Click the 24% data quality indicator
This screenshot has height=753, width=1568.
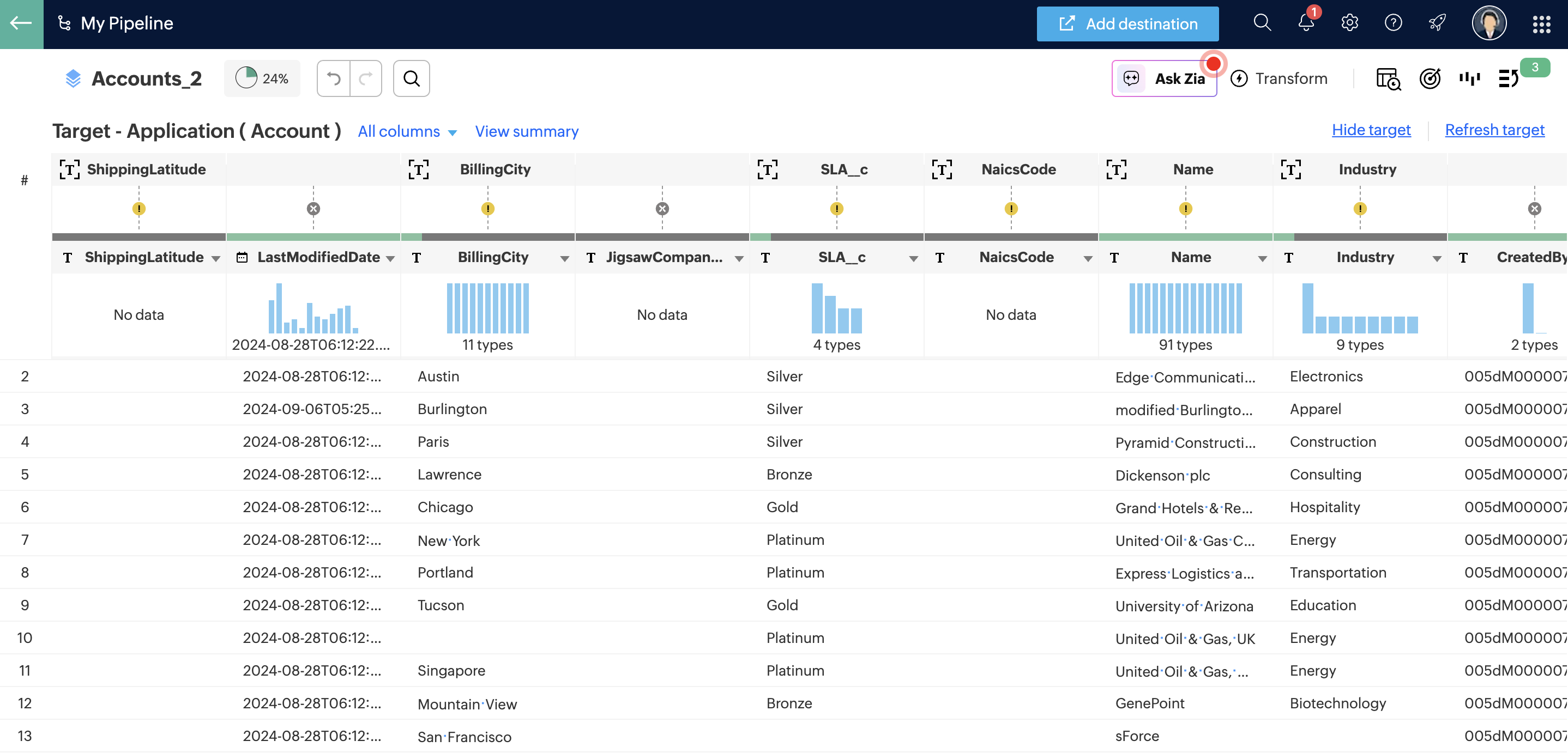click(262, 78)
